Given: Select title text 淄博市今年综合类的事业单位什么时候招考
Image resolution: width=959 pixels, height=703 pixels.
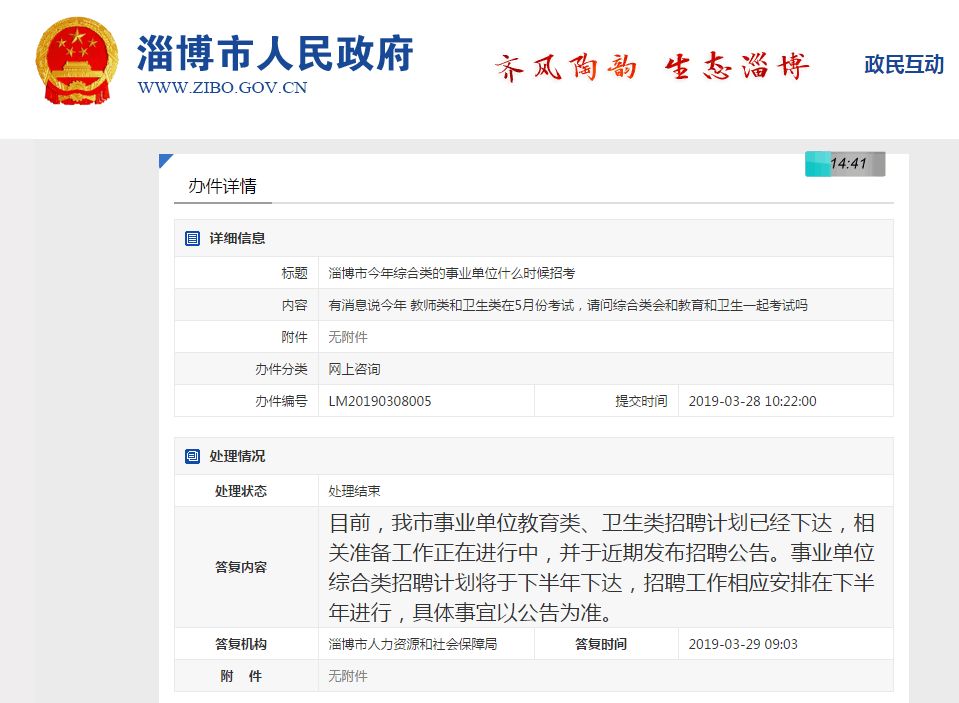Looking at the screenshot, I should coord(452,273).
